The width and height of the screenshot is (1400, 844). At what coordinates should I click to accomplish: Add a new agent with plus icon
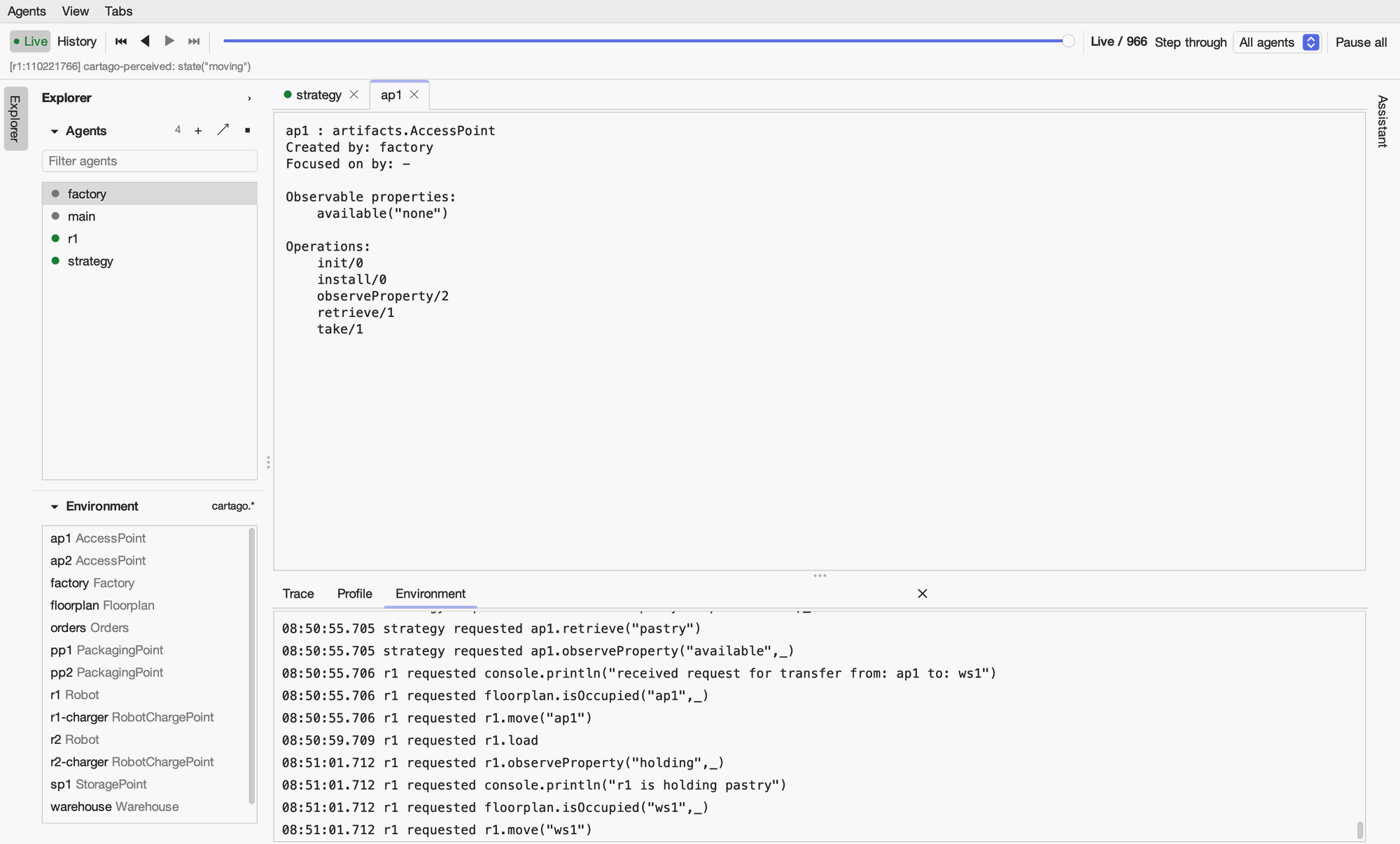[198, 131]
